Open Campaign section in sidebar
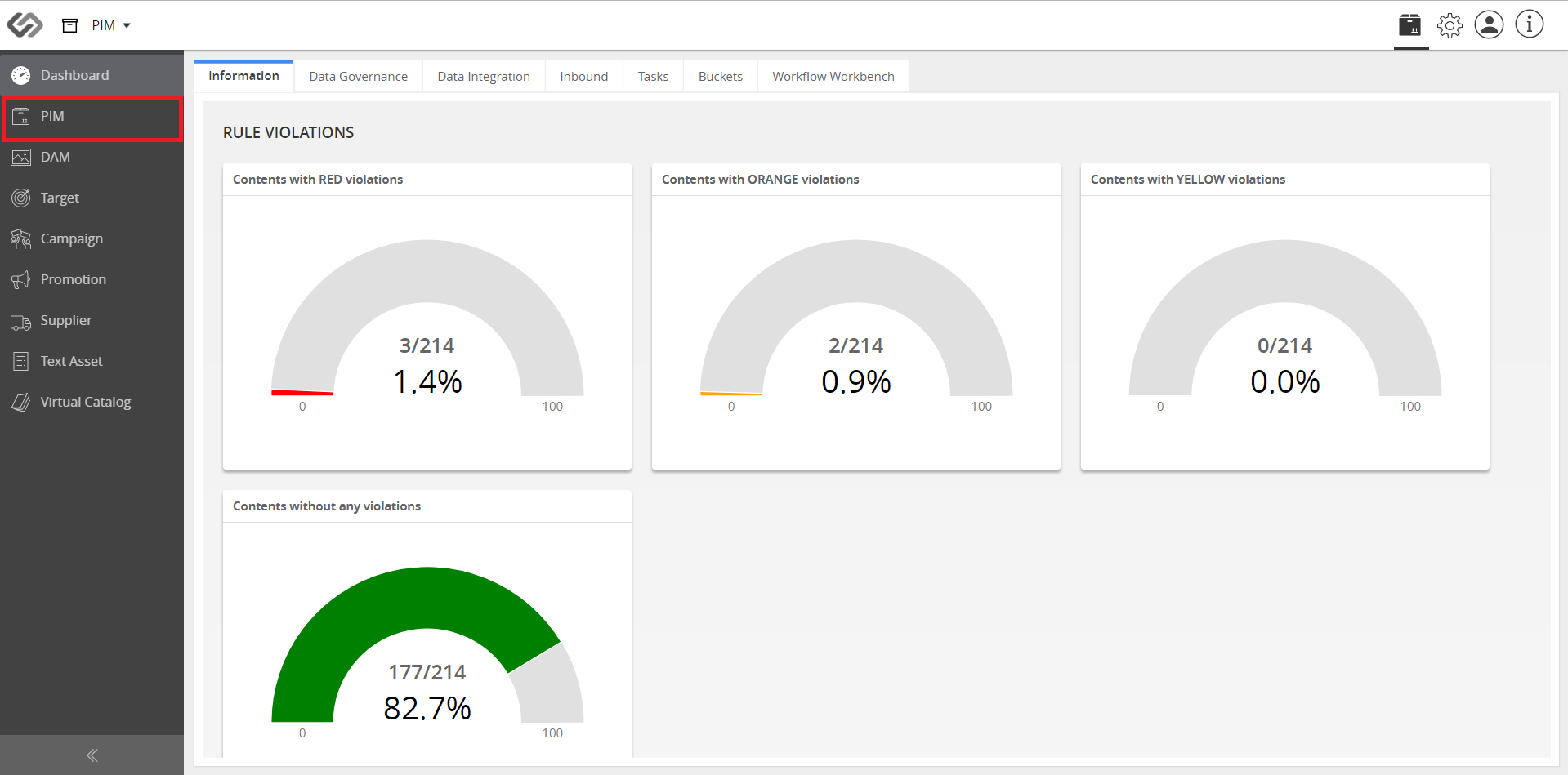The image size is (1568, 775). [x=92, y=238]
